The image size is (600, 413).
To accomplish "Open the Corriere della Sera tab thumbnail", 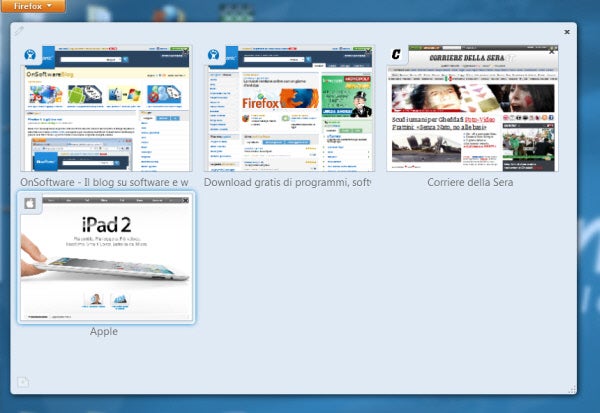I will tap(472, 109).
